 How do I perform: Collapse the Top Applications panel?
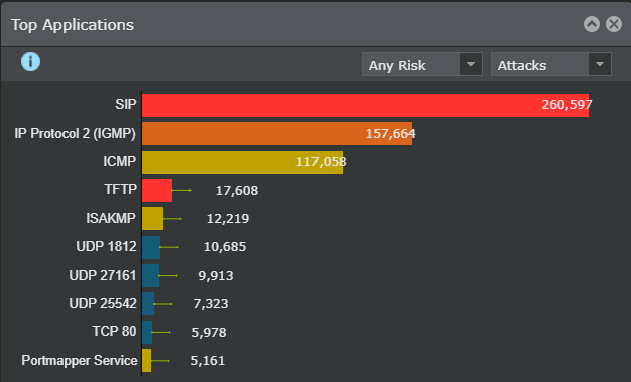pos(592,24)
